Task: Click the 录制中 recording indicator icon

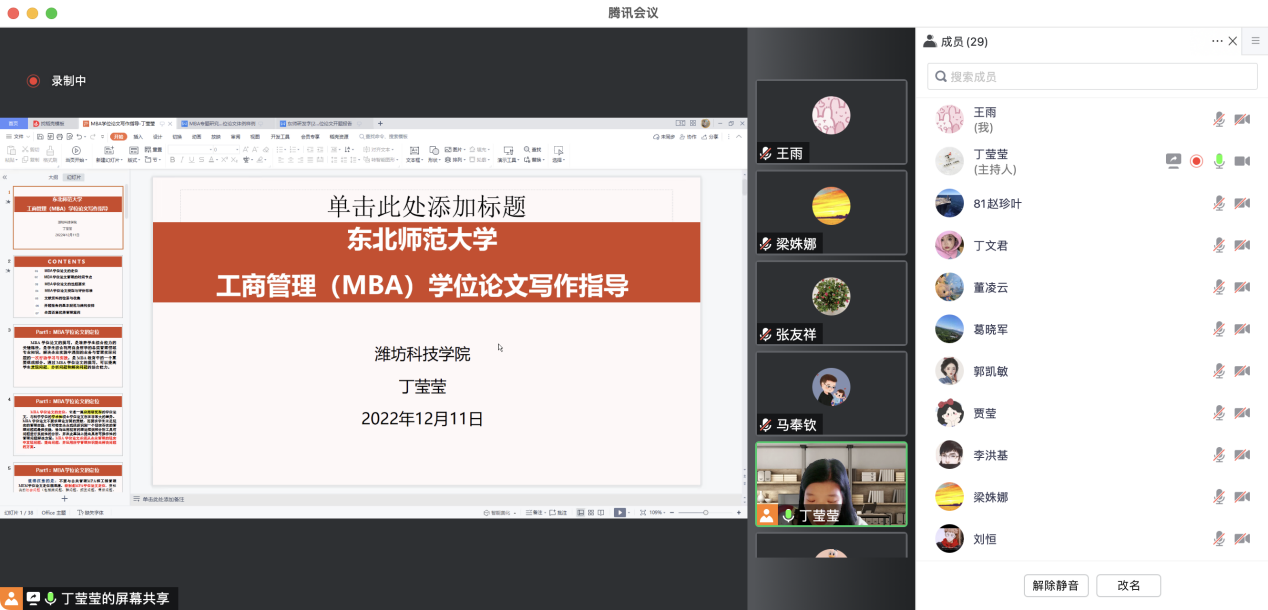Action: coord(33,81)
